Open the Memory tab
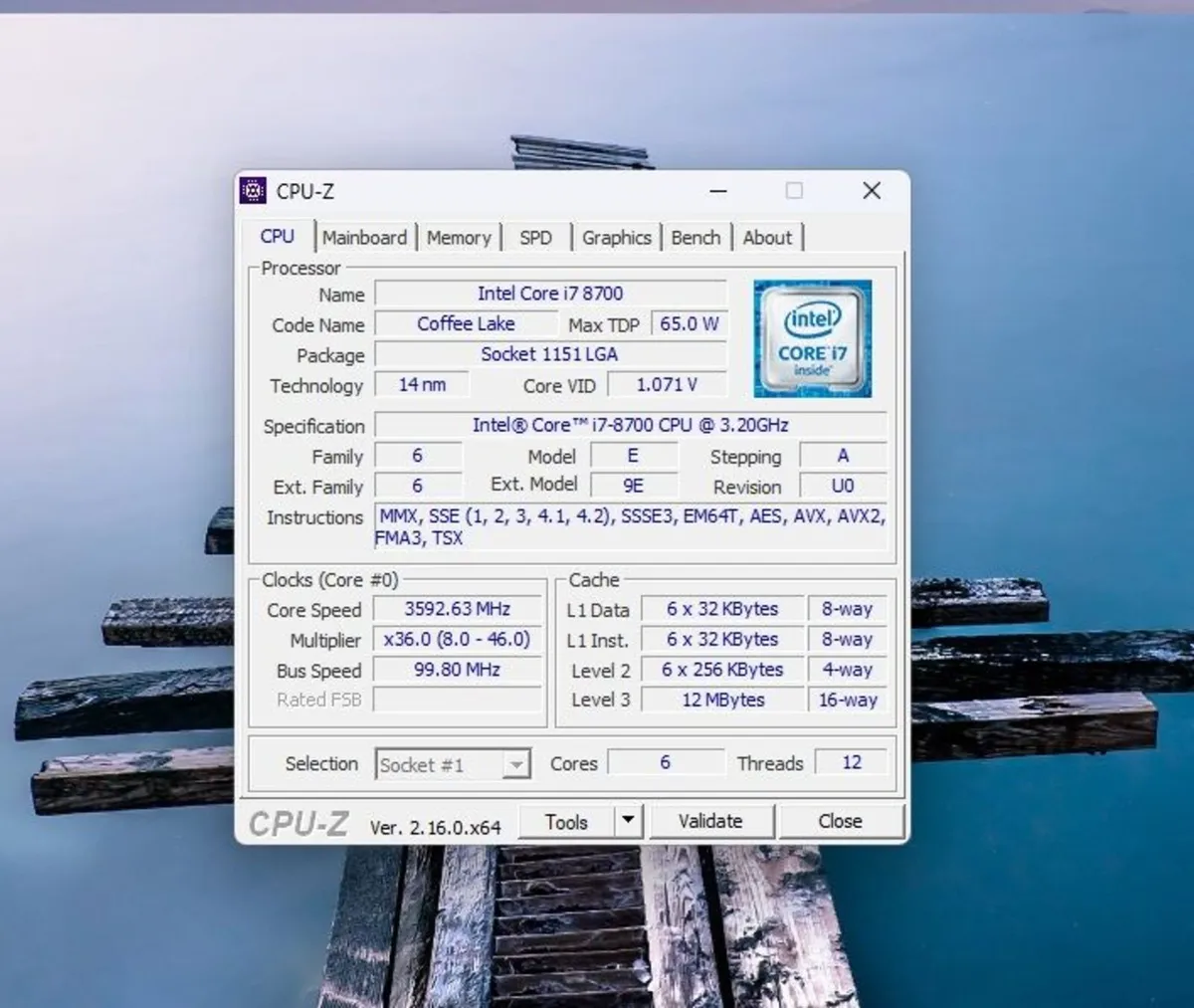The width and height of the screenshot is (1194, 1008). 459,238
